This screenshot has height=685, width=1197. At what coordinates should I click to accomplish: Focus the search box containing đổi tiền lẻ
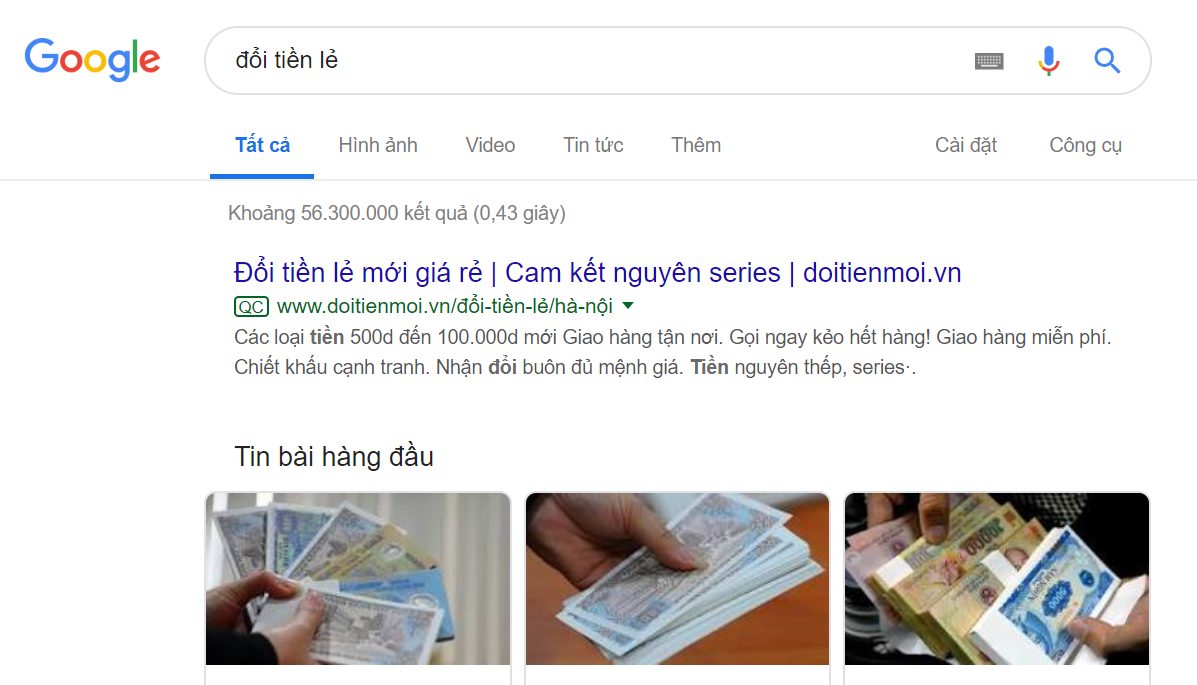click(x=588, y=60)
